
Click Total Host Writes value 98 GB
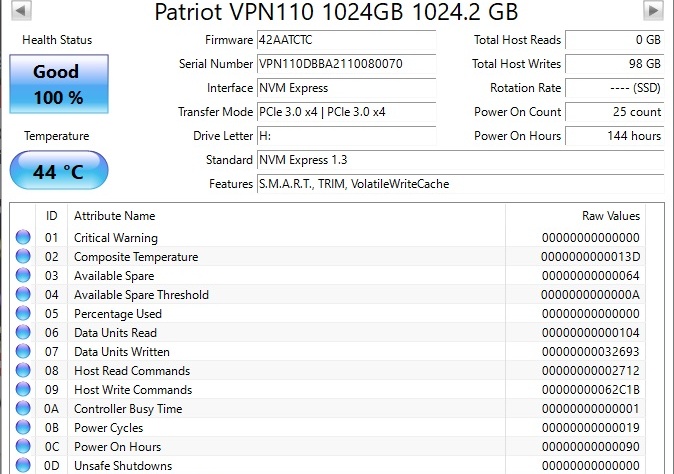pos(615,64)
